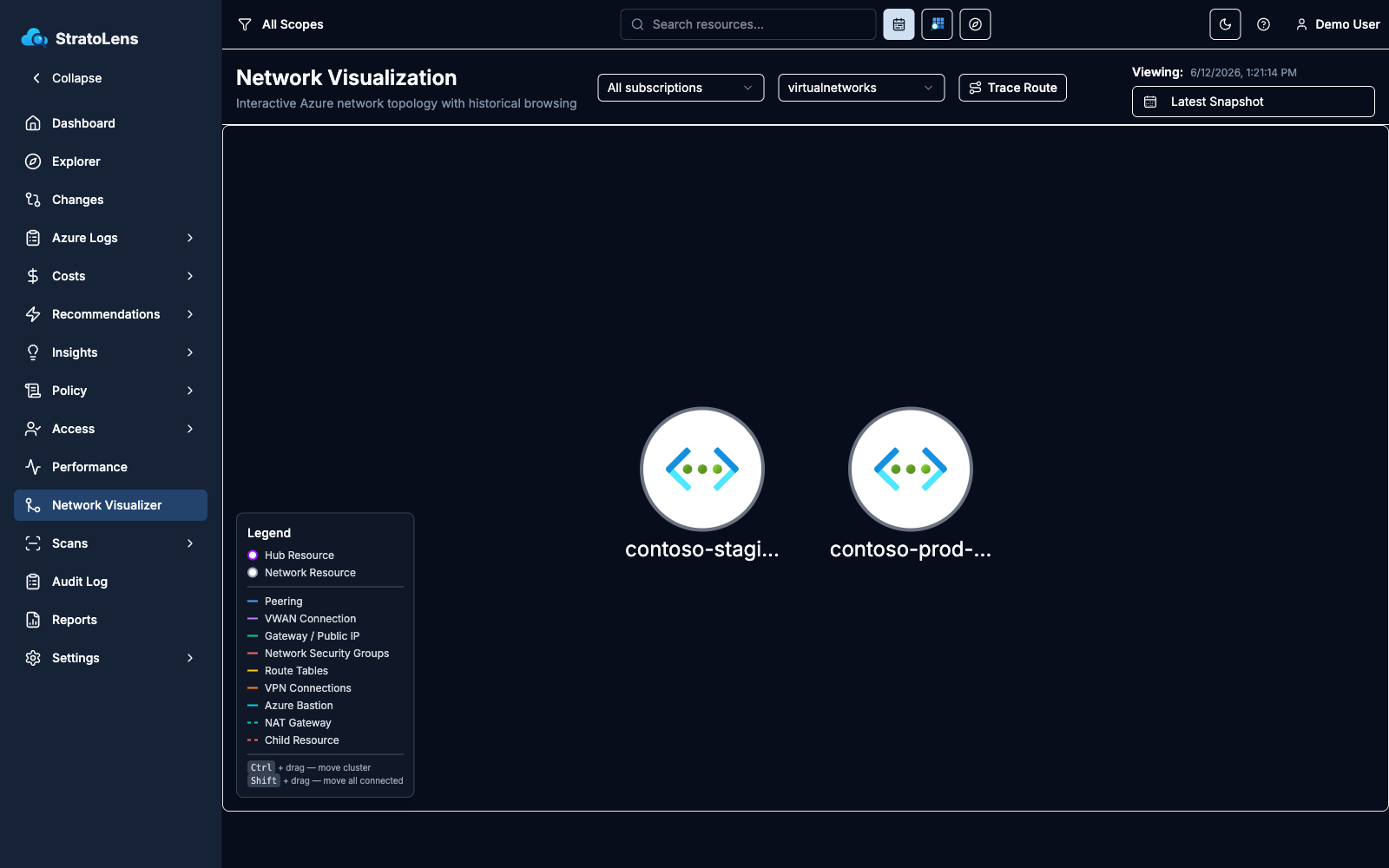Expand the Azure Logs submenu chevron
The width and height of the screenshot is (1389, 868).
(x=190, y=238)
